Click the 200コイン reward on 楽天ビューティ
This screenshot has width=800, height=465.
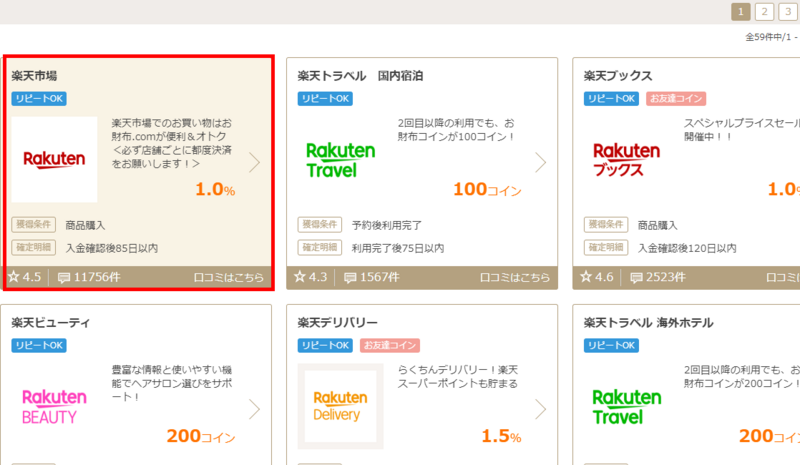201,436
